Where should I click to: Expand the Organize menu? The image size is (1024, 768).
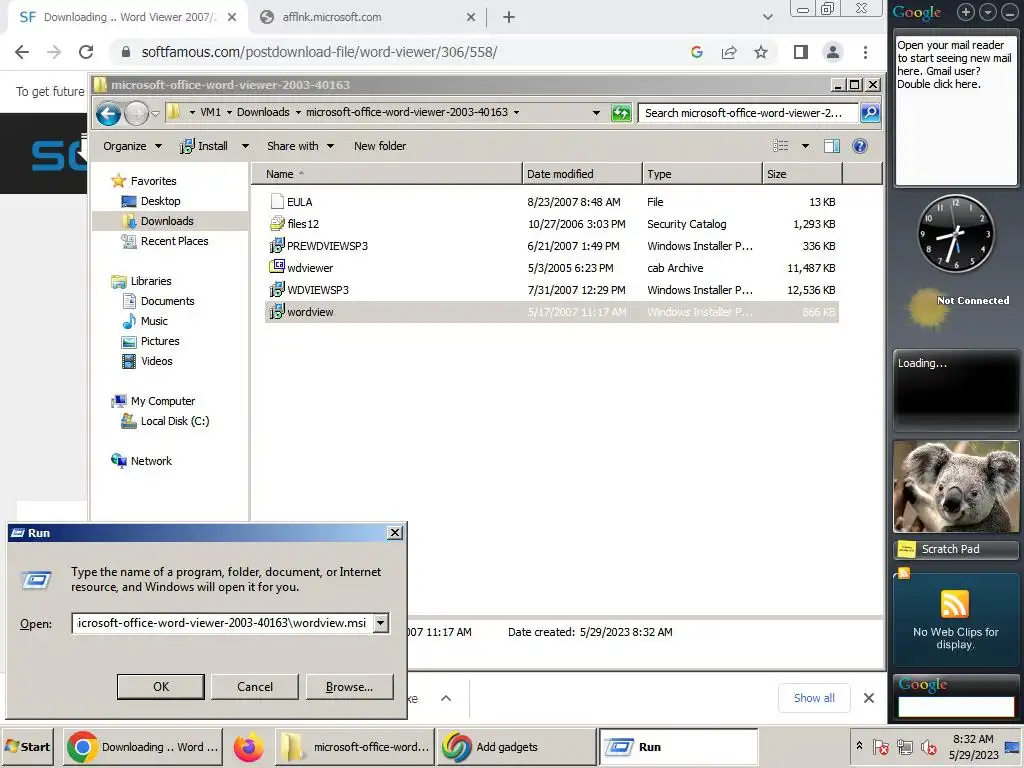133,146
